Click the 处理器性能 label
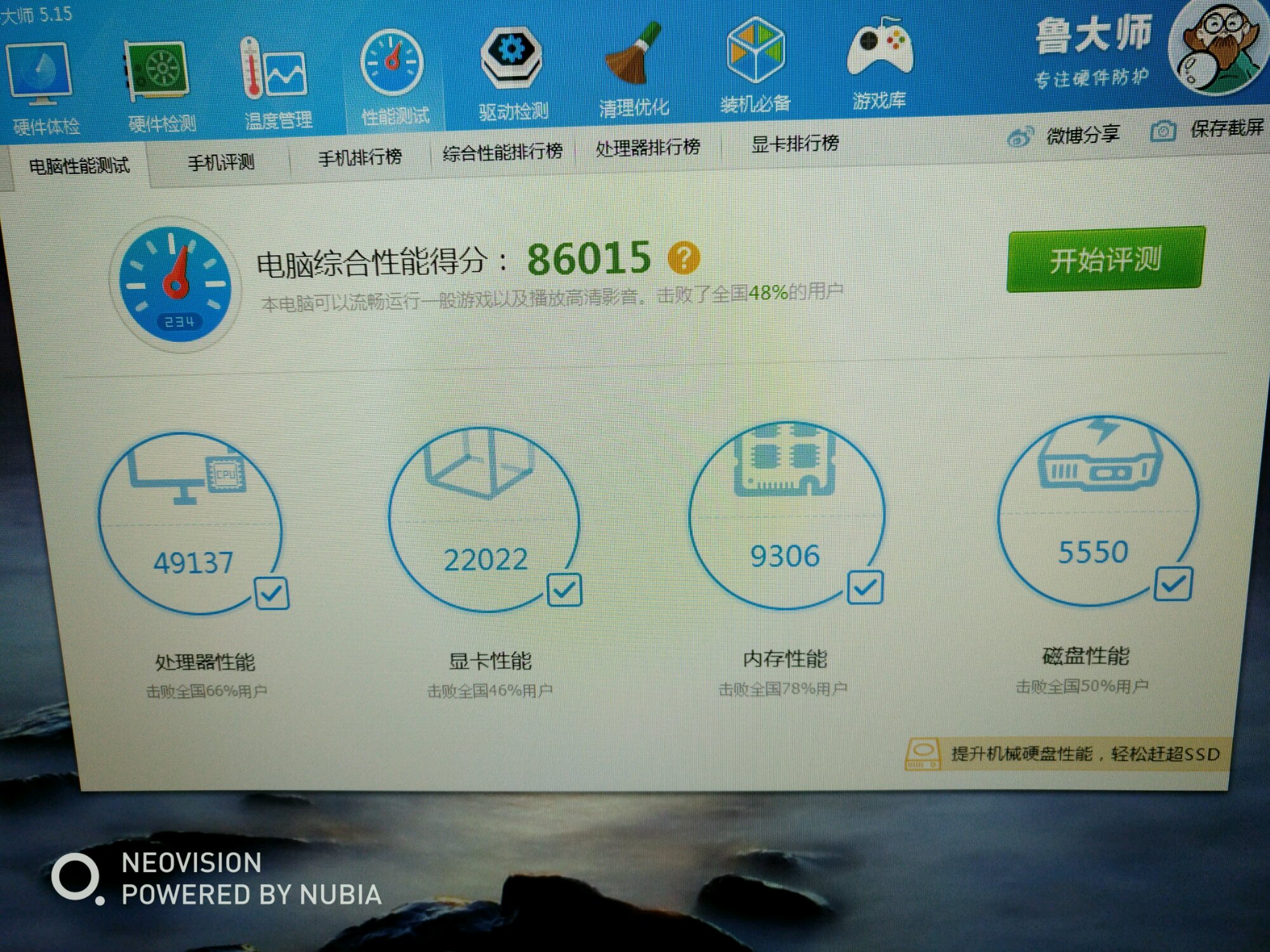The height and width of the screenshot is (952, 1270). [x=205, y=663]
